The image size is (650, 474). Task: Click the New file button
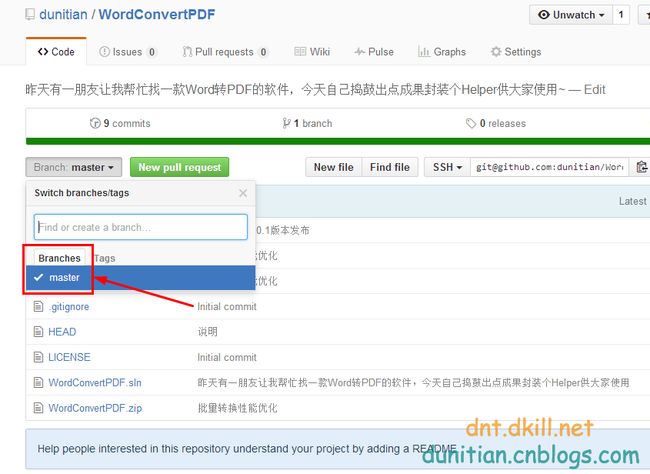pyautogui.click(x=334, y=167)
